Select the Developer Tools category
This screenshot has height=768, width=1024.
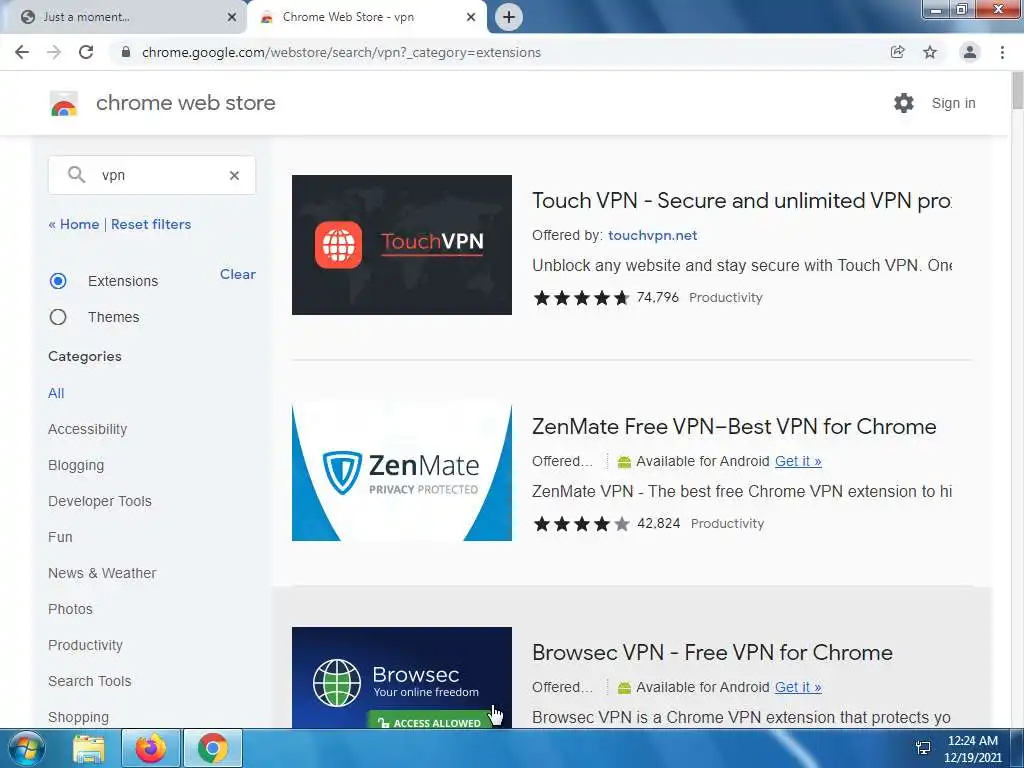[x=100, y=501]
